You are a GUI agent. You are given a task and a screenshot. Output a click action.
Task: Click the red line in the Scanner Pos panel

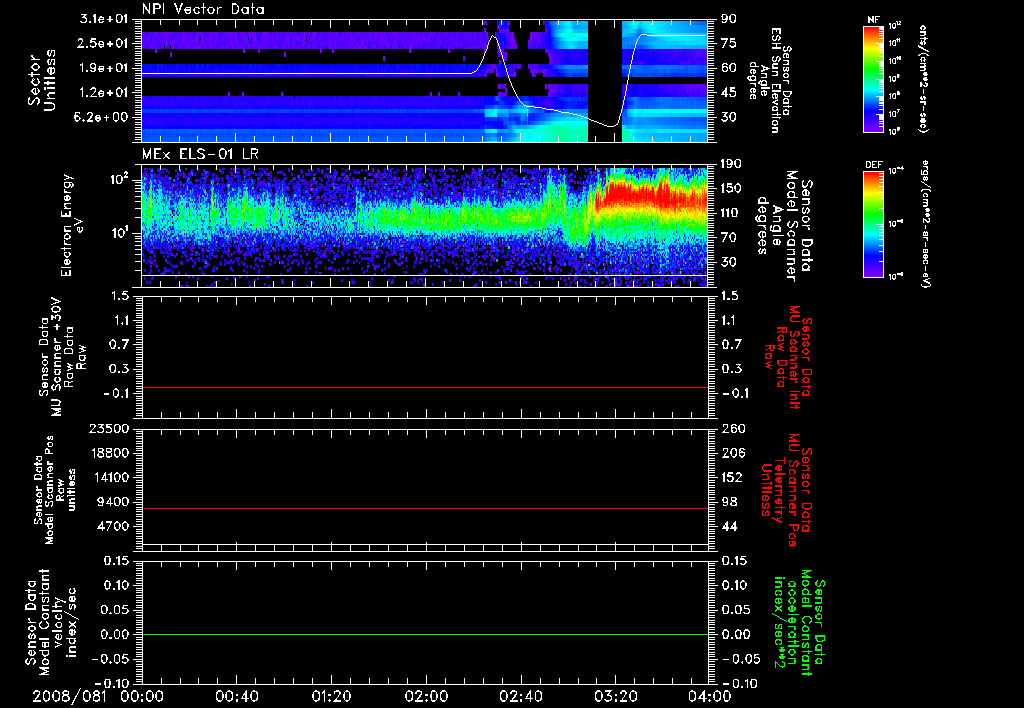pyautogui.click(x=425, y=508)
